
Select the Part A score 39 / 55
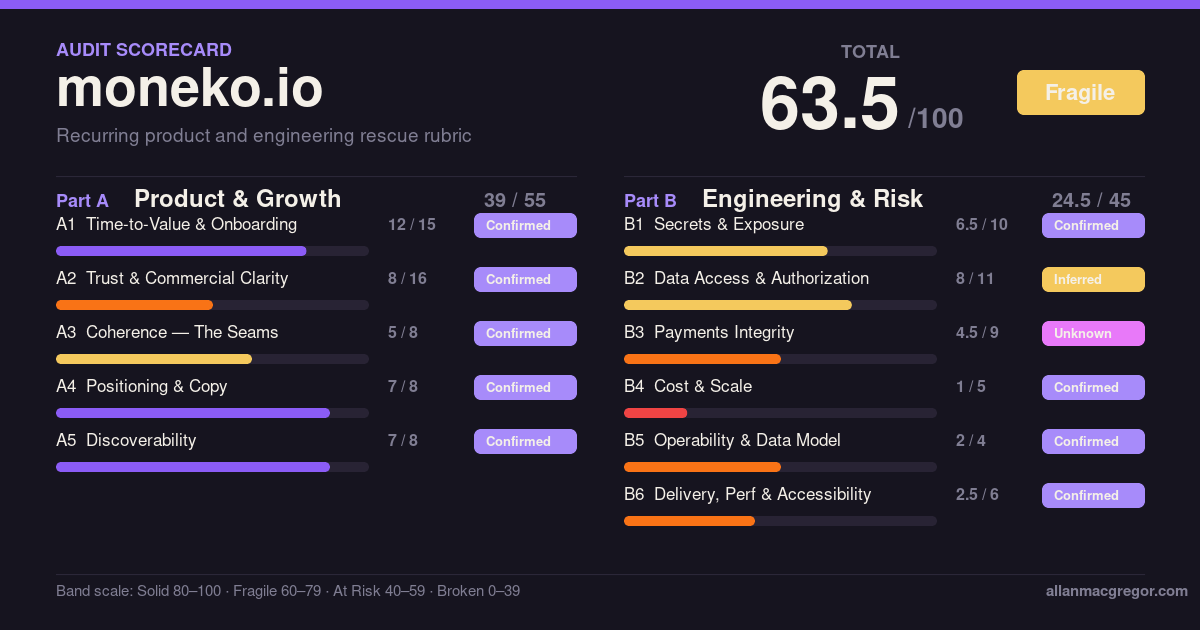(x=515, y=200)
